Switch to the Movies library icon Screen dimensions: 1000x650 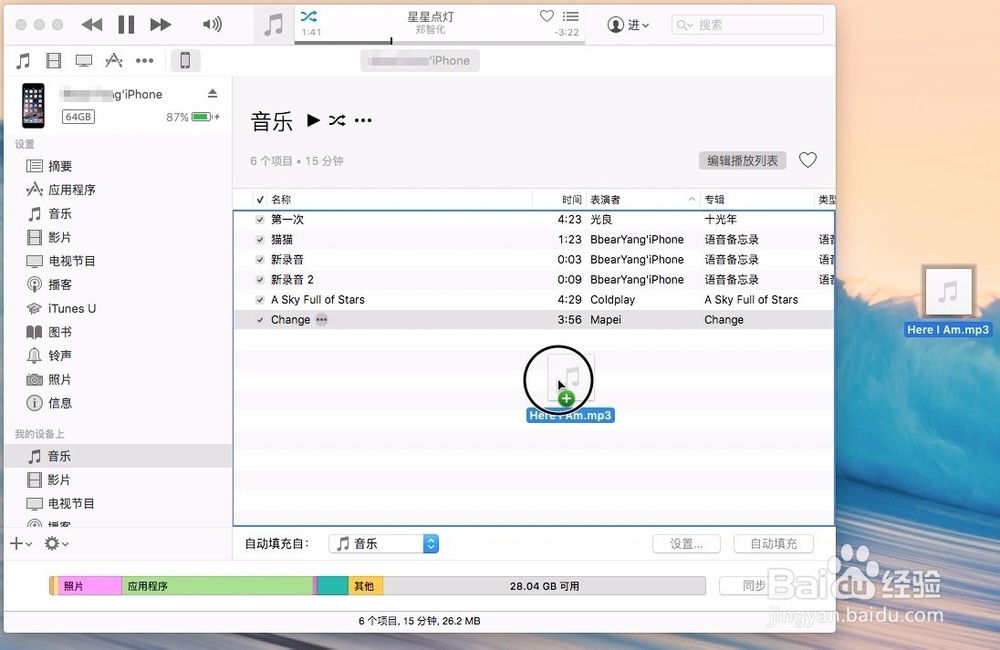pyautogui.click(x=54, y=61)
